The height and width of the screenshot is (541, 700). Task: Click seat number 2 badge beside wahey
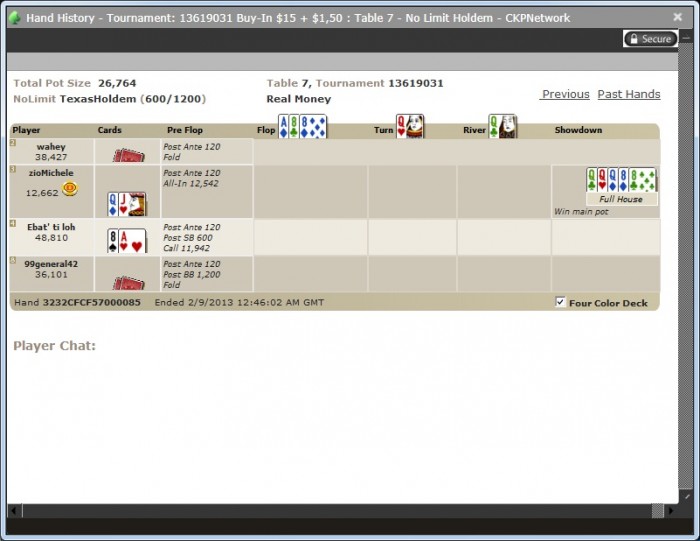pos(13,143)
